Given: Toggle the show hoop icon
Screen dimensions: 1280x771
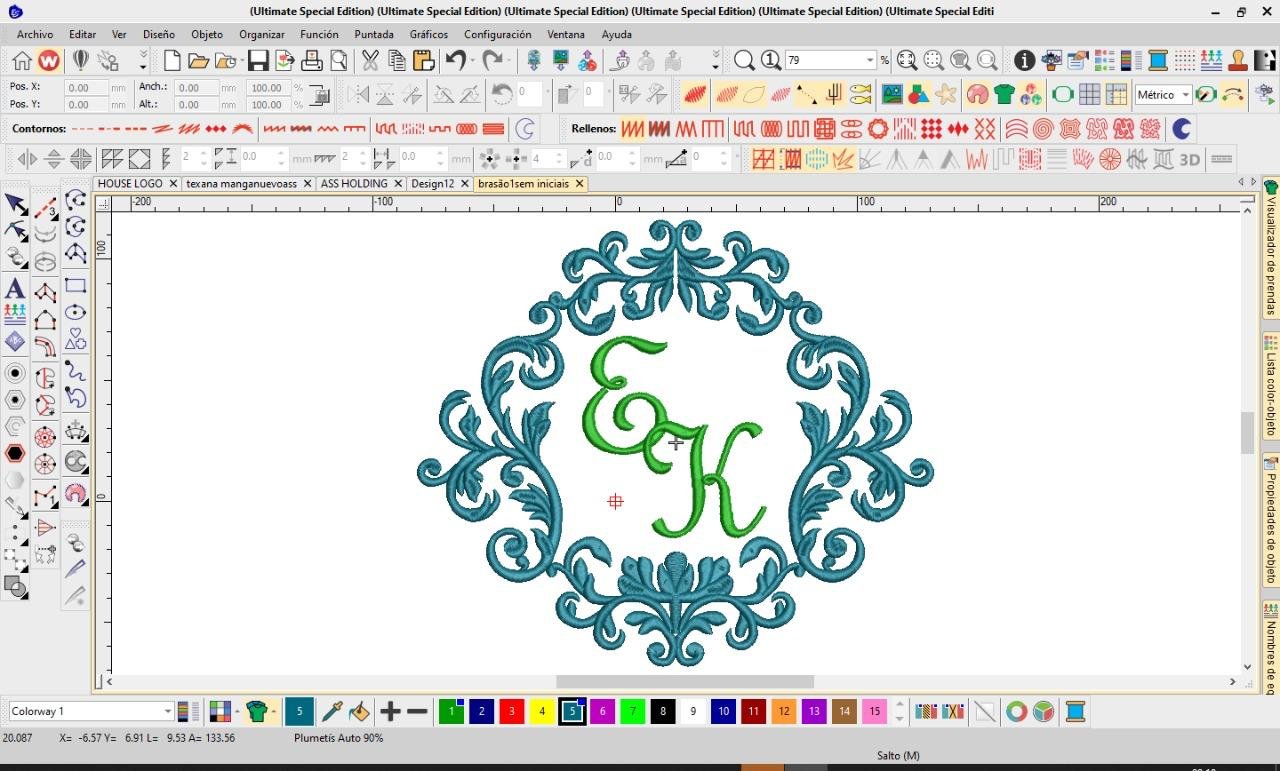Looking at the screenshot, I should [x=1062, y=95].
